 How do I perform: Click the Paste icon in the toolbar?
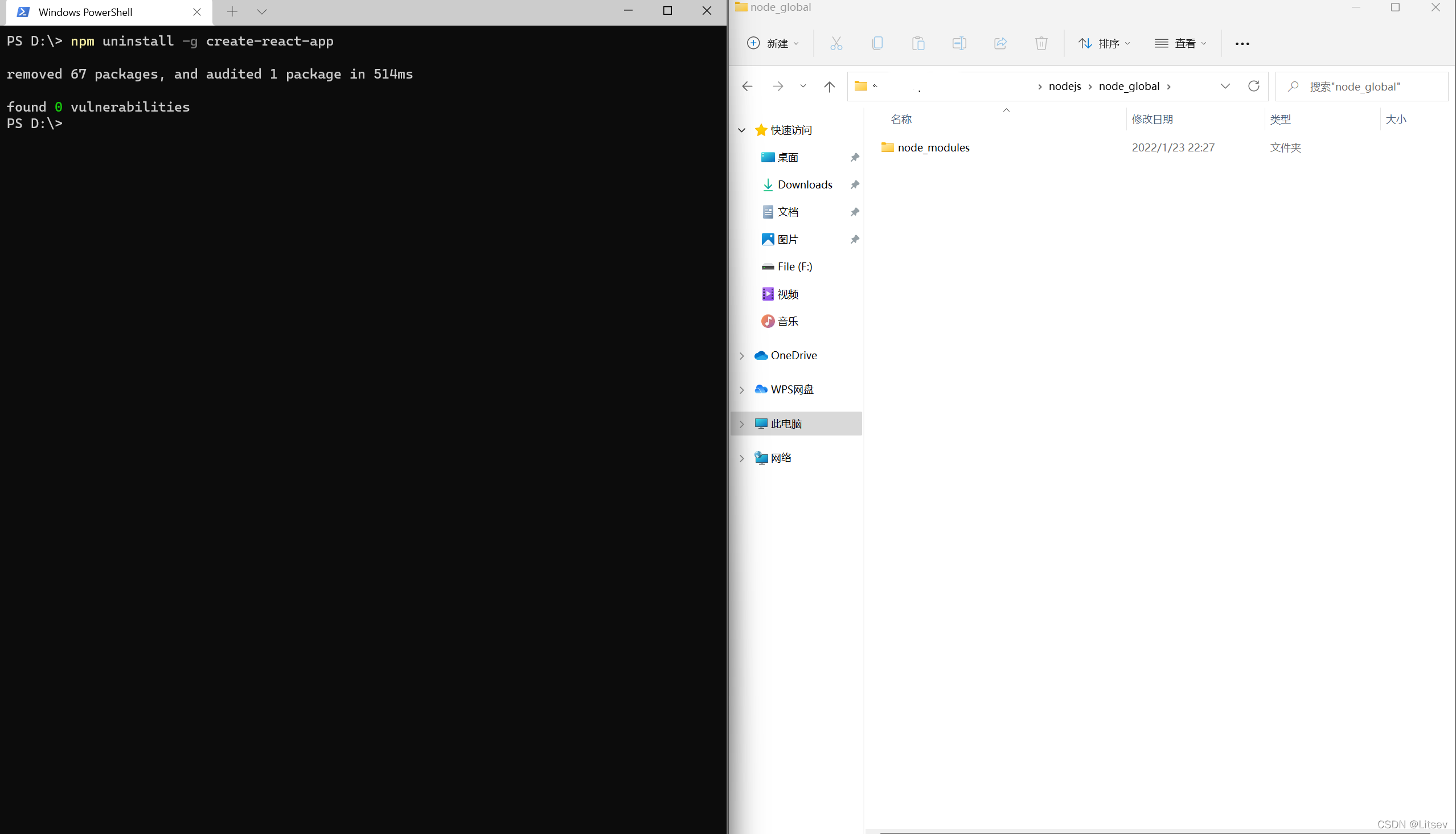(918, 43)
